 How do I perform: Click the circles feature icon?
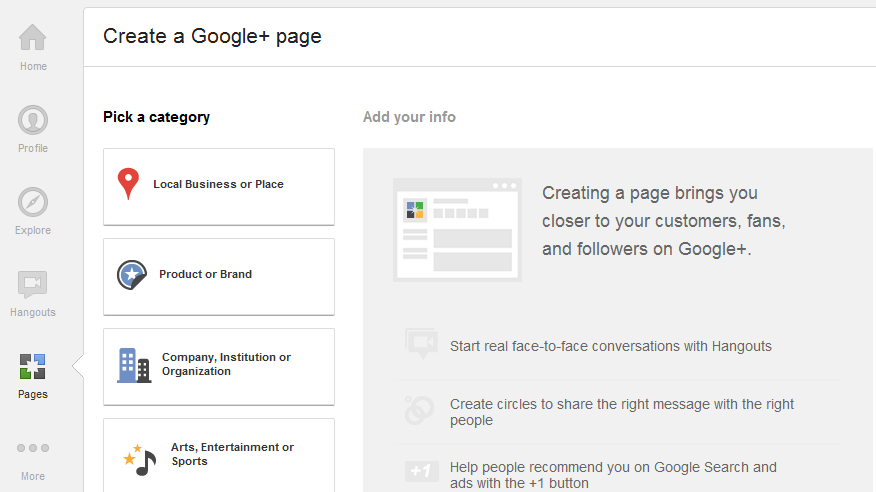coord(419,410)
